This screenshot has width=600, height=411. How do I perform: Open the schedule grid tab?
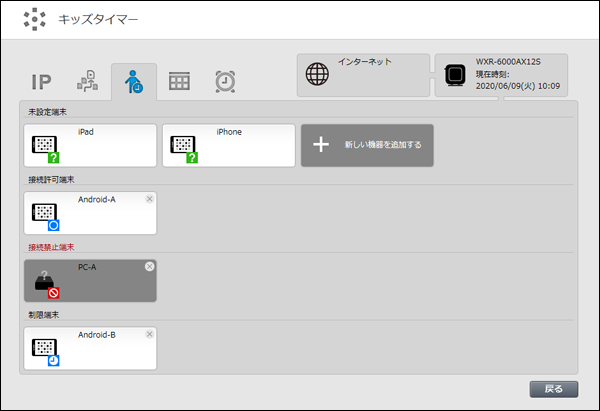point(179,81)
